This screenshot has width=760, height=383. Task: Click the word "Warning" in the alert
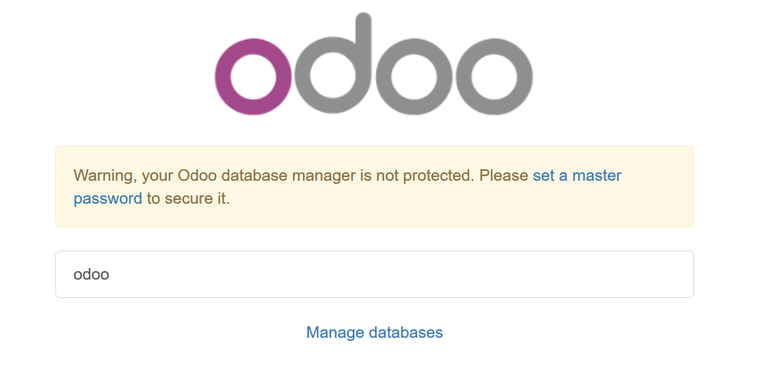(x=105, y=175)
